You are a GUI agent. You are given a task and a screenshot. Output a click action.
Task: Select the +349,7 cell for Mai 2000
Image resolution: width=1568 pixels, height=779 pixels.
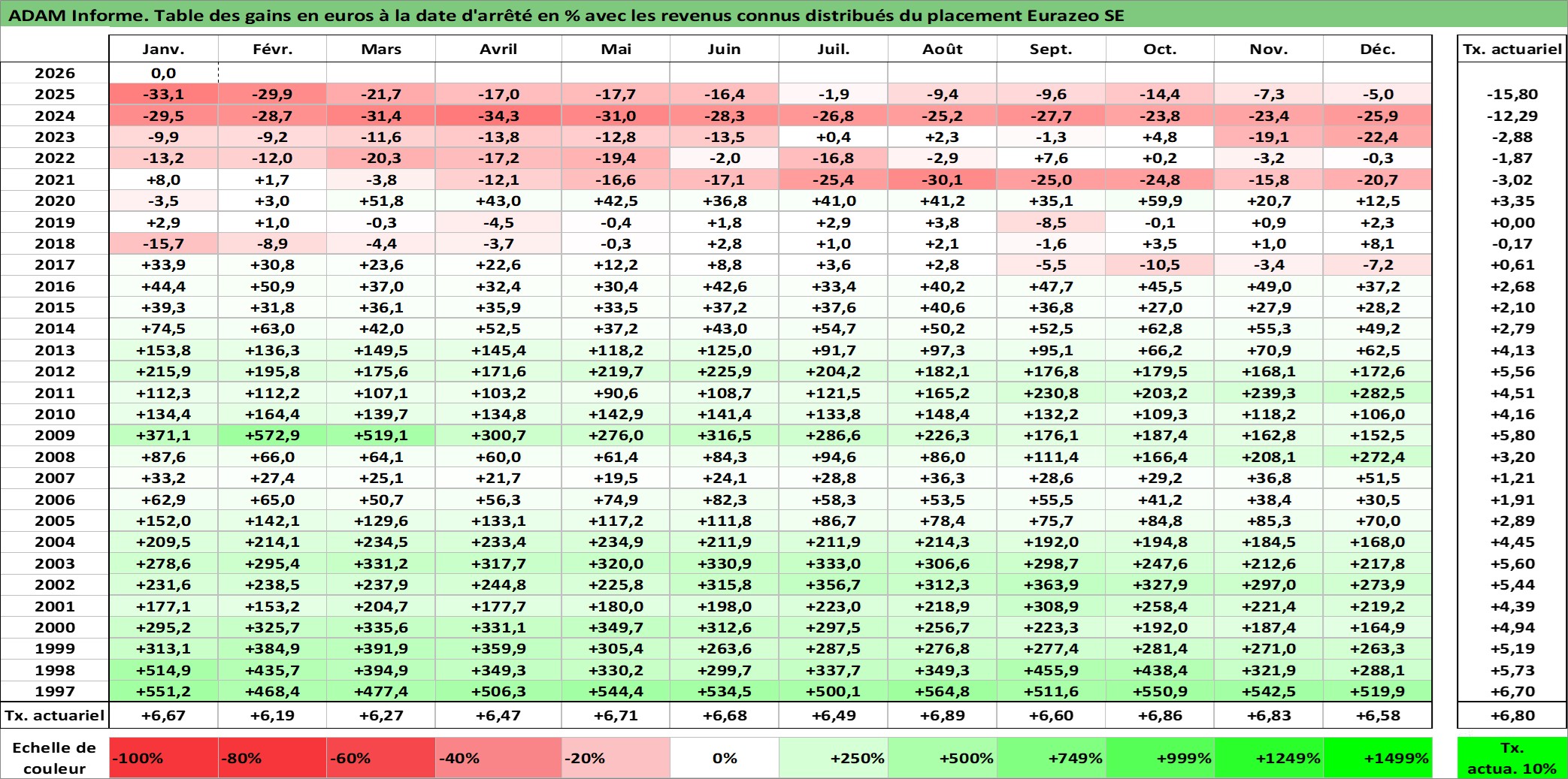point(616,627)
